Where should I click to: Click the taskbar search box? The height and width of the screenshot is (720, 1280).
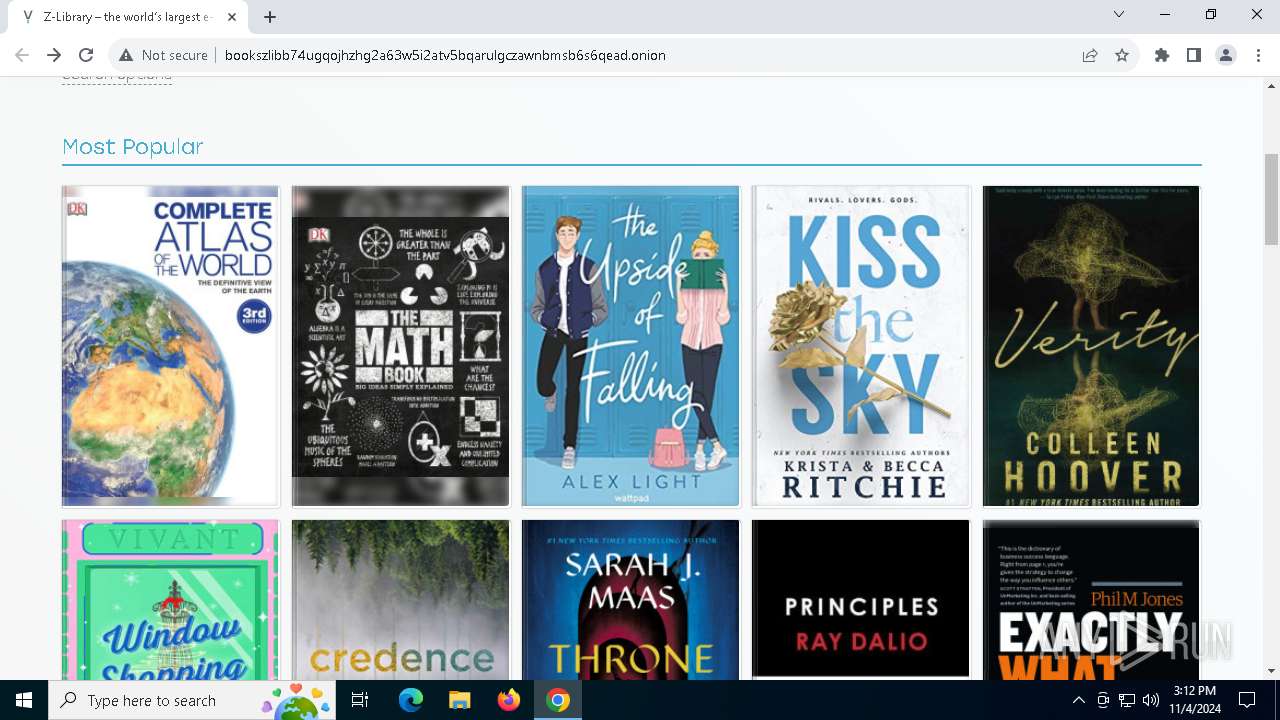[192, 700]
